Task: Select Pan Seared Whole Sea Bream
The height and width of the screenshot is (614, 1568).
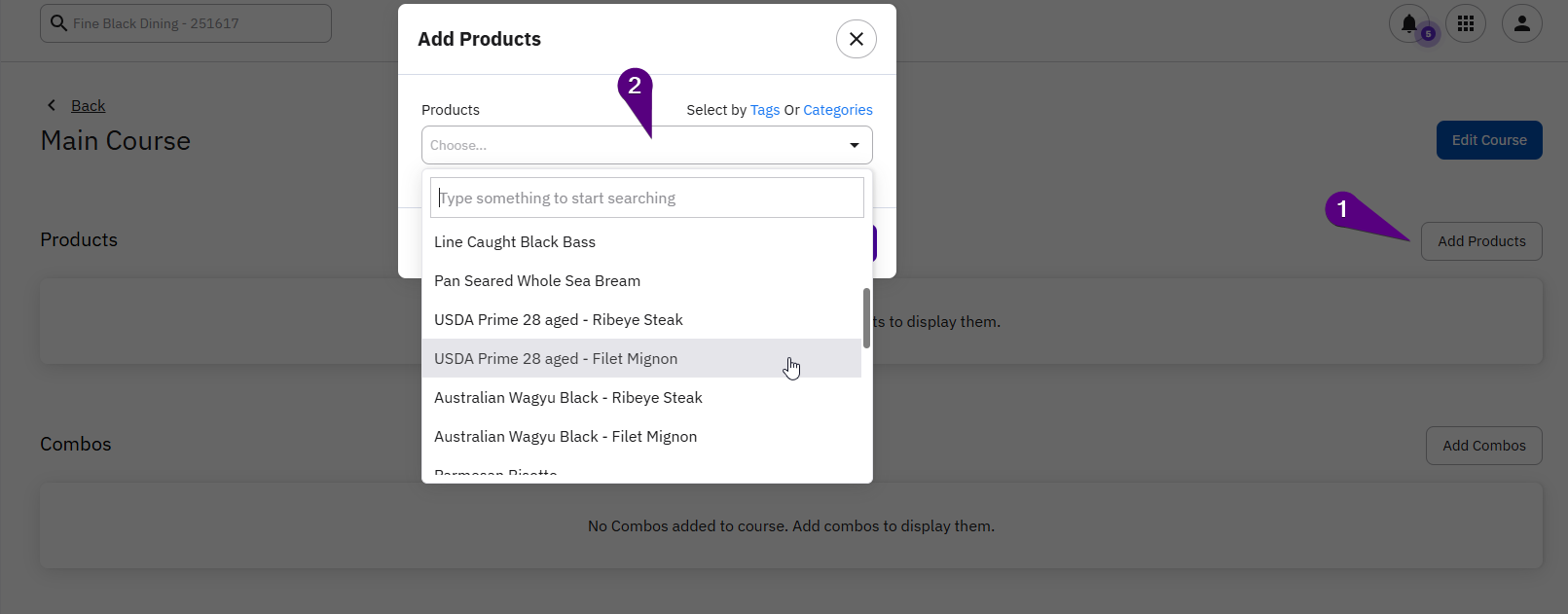Action: click(537, 281)
